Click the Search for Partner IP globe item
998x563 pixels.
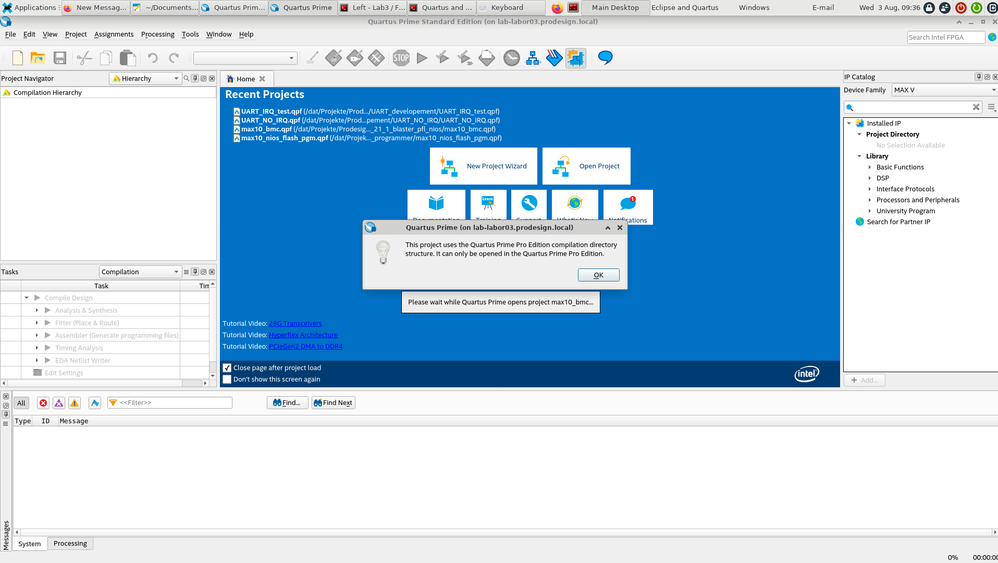coord(898,221)
